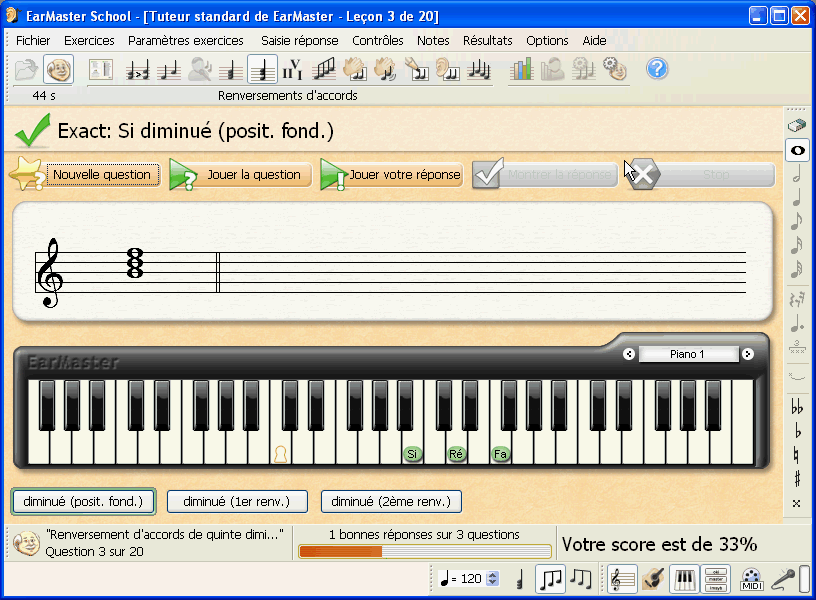Open the Notes menu

point(433,41)
